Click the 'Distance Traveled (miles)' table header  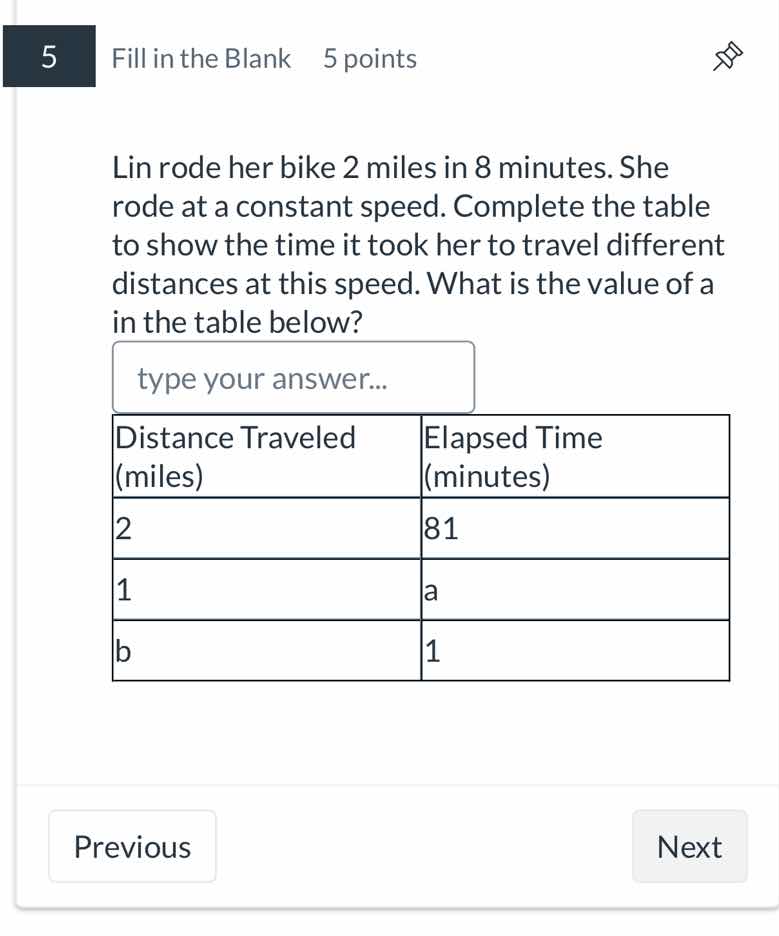265,455
